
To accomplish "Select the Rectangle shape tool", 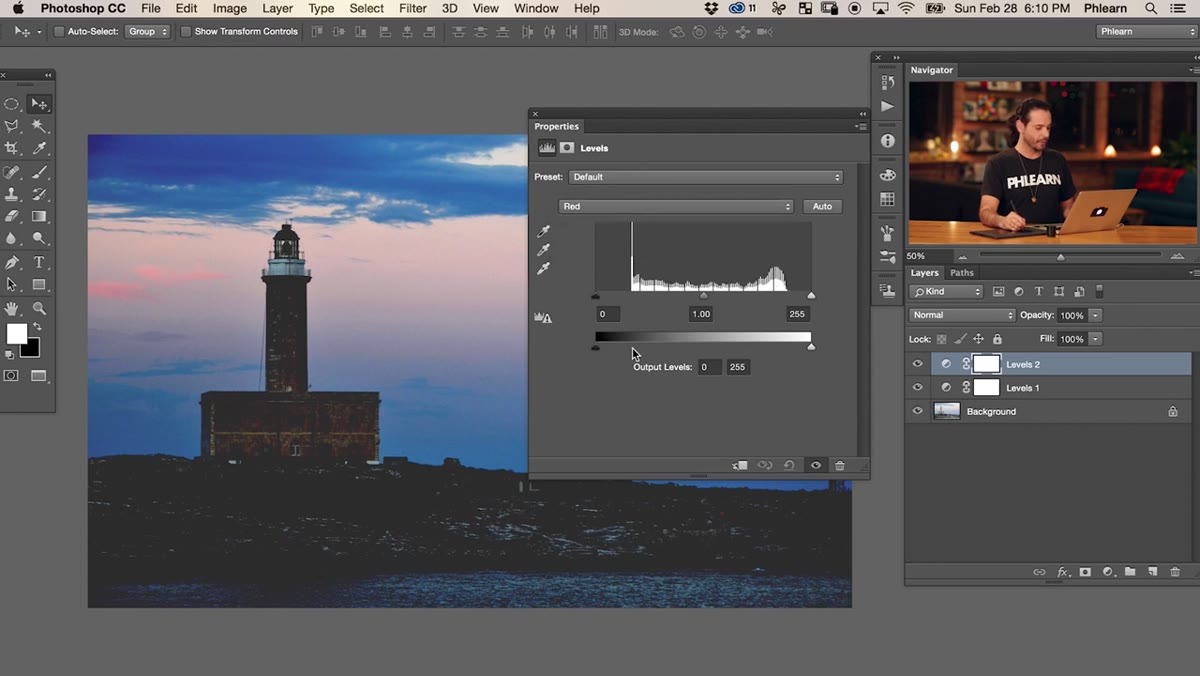I will click(39, 284).
